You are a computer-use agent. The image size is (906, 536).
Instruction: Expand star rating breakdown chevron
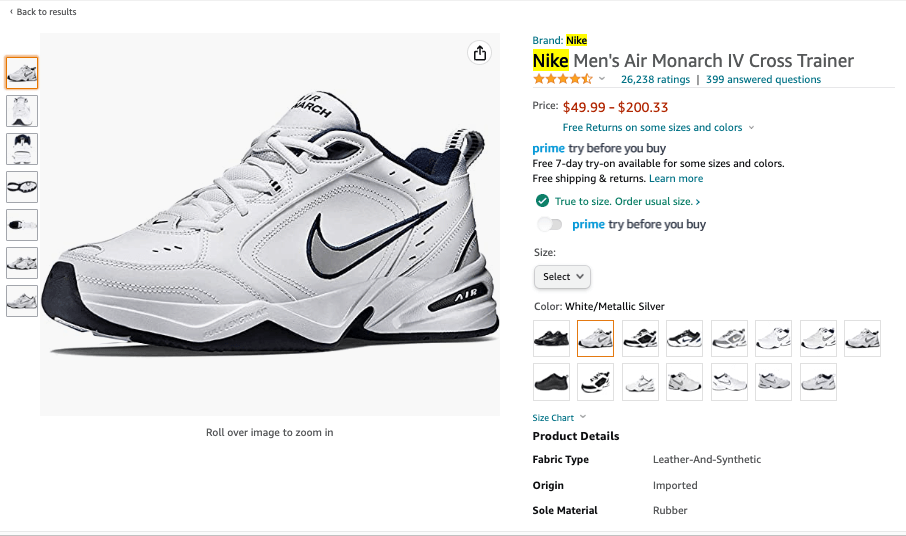(x=601, y=79)
